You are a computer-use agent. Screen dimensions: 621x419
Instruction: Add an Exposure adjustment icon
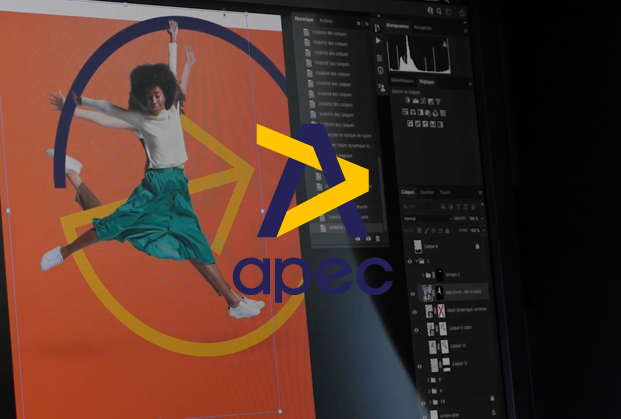(431, 102)
